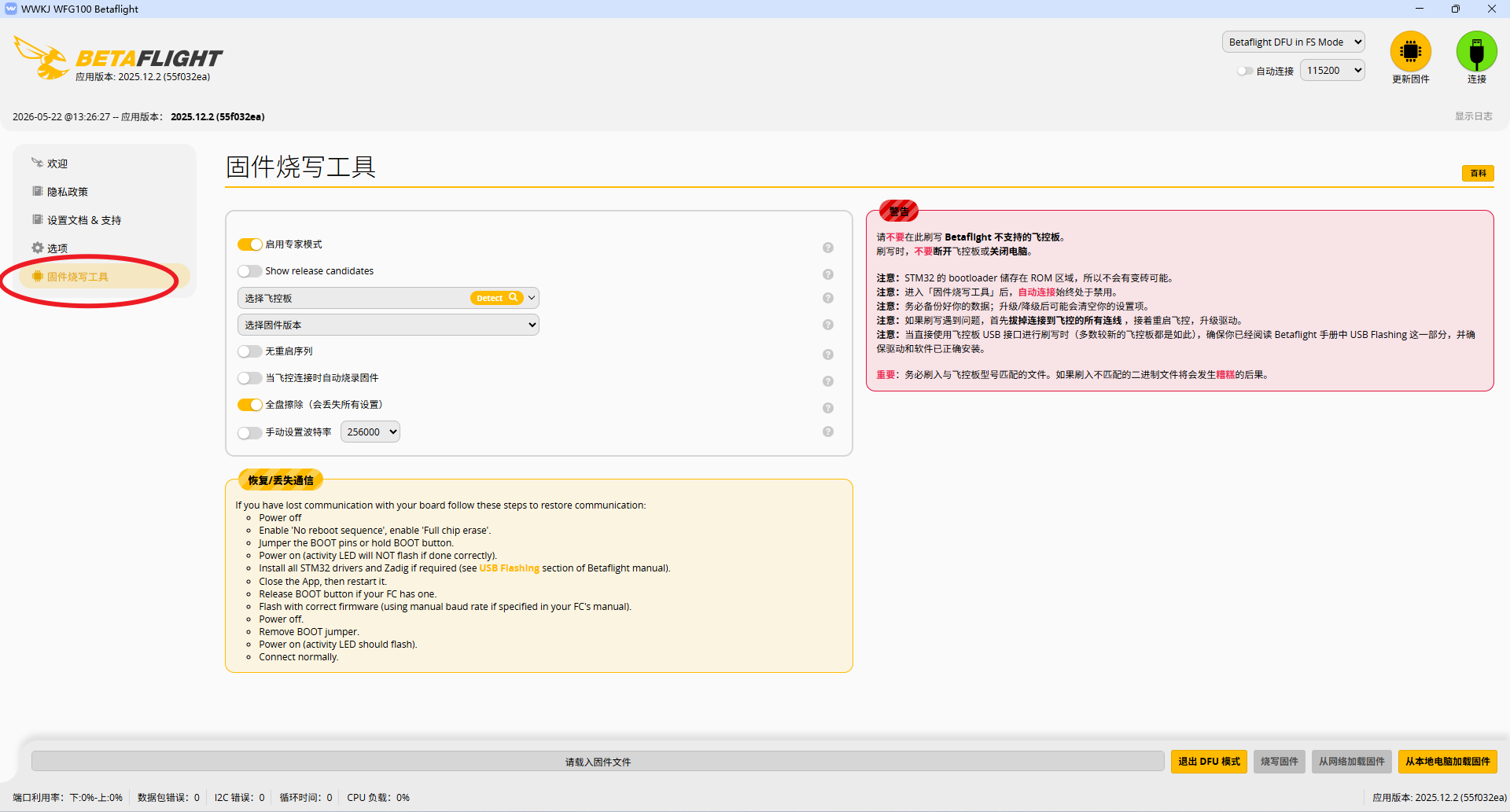Click the 退出 DFU 模式 button
The width and height of the screenshot is (1510, 812).
1209,762
